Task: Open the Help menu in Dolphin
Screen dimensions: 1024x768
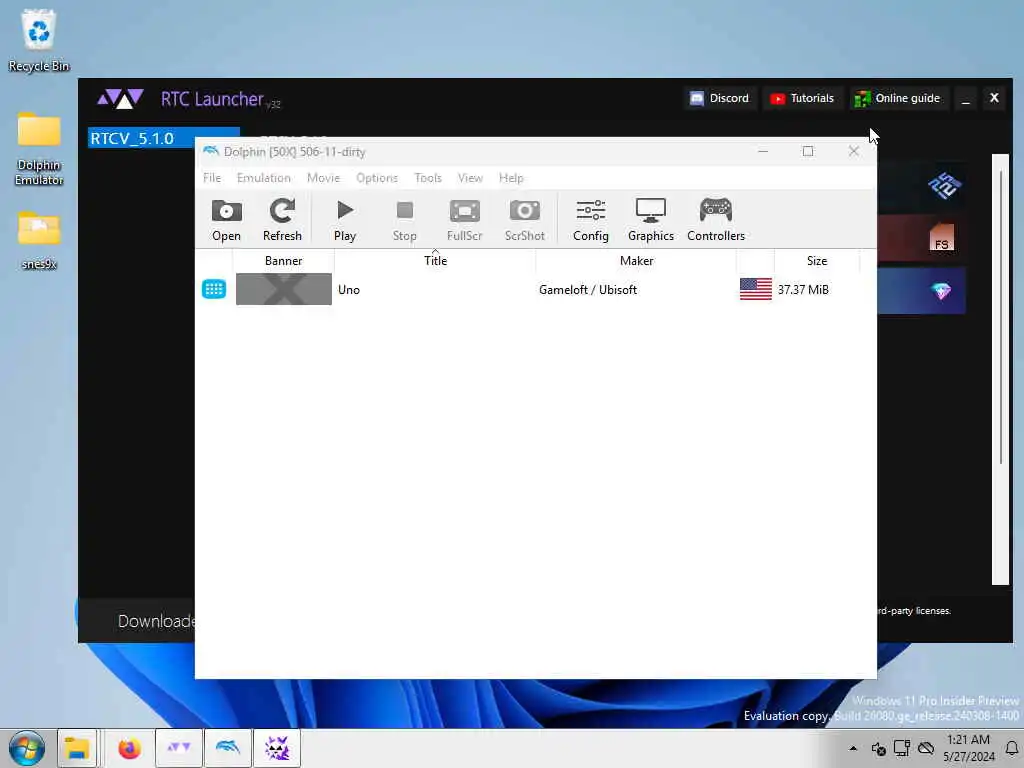Action: (511, 178)
